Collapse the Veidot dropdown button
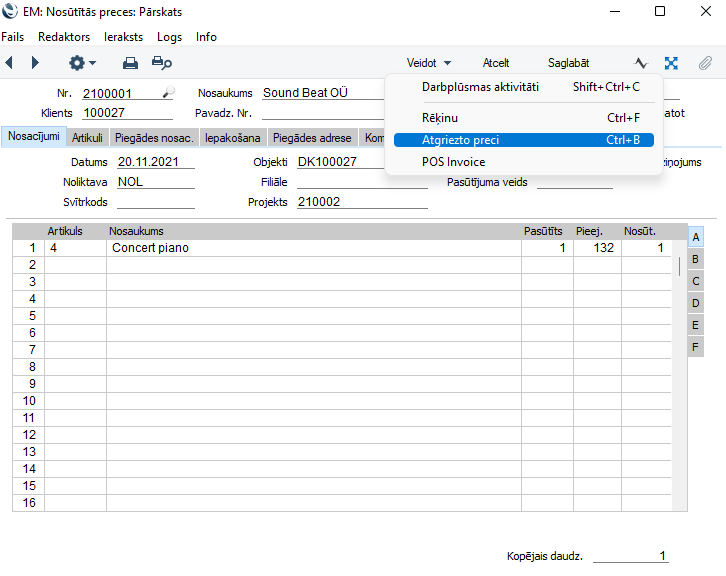Image resolution: width=726 pixels, height=576 pixels. click(x=429, y=63)
